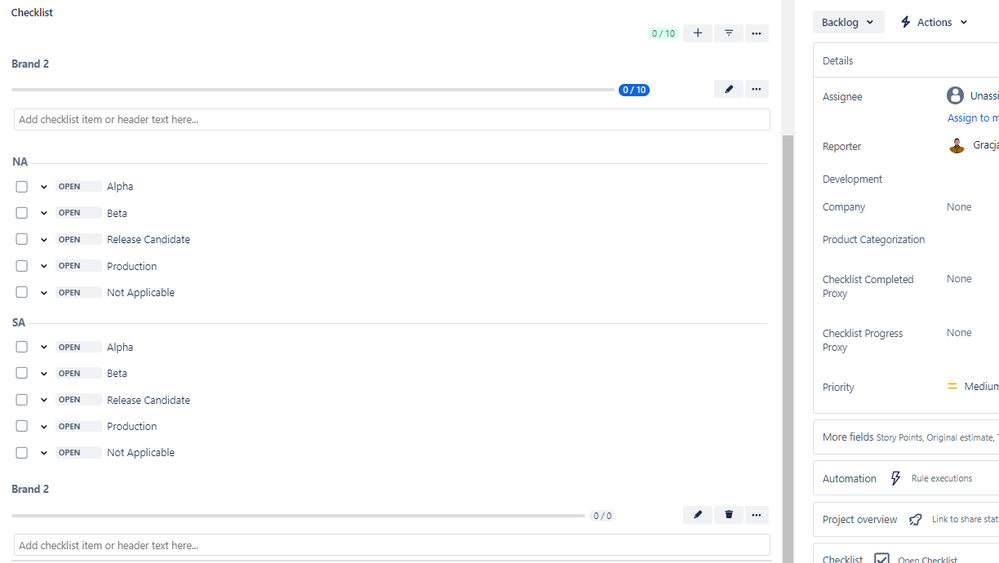
Task: Edit the second Brand 2 checklist with pencil icon
Action: pos(698,515)
